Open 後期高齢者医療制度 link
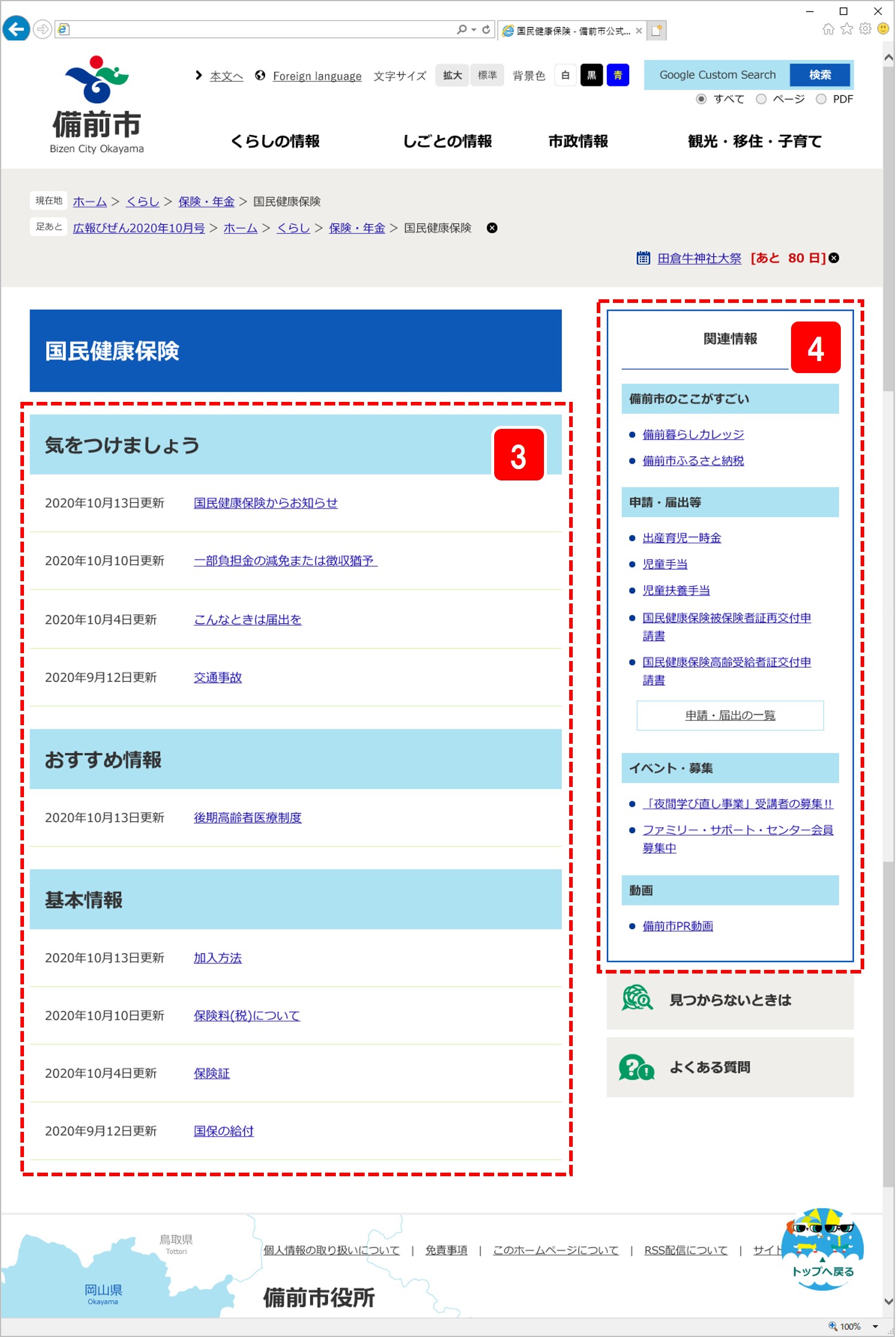This screenshot has width=896, height=1337. (248, 818)
